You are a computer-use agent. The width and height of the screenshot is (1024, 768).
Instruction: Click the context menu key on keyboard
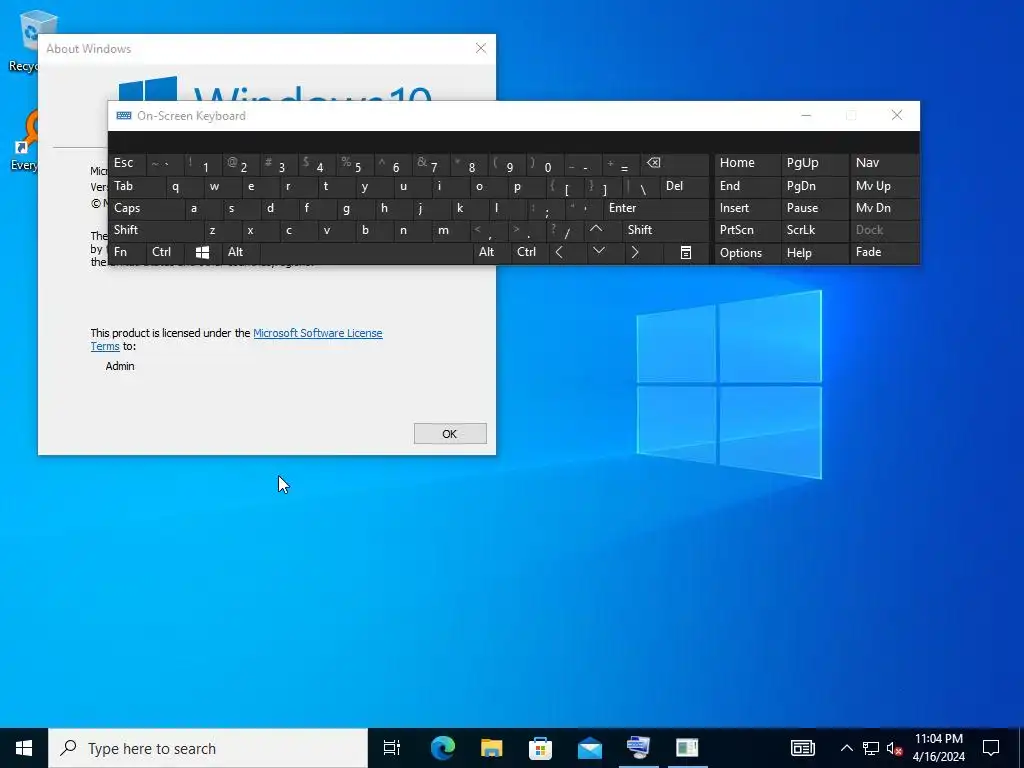tap(686, 253)
